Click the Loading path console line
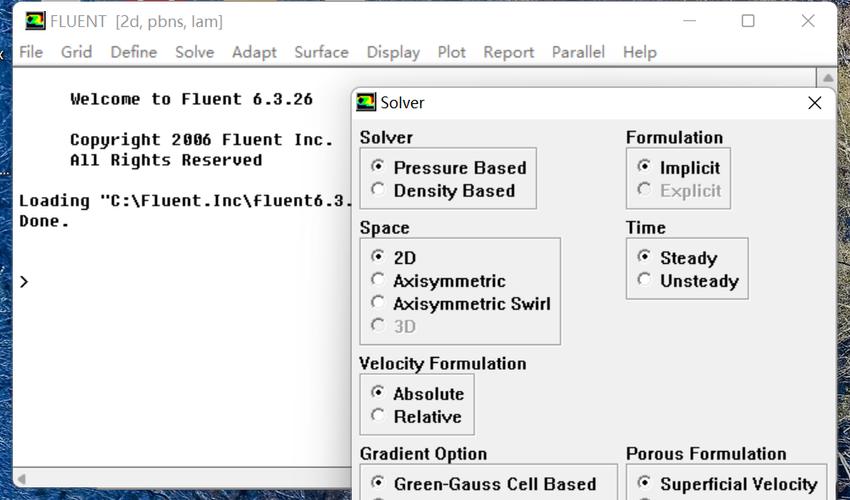Screen dimensions: 850x500 pyautogui.click(x=185, y=201)
